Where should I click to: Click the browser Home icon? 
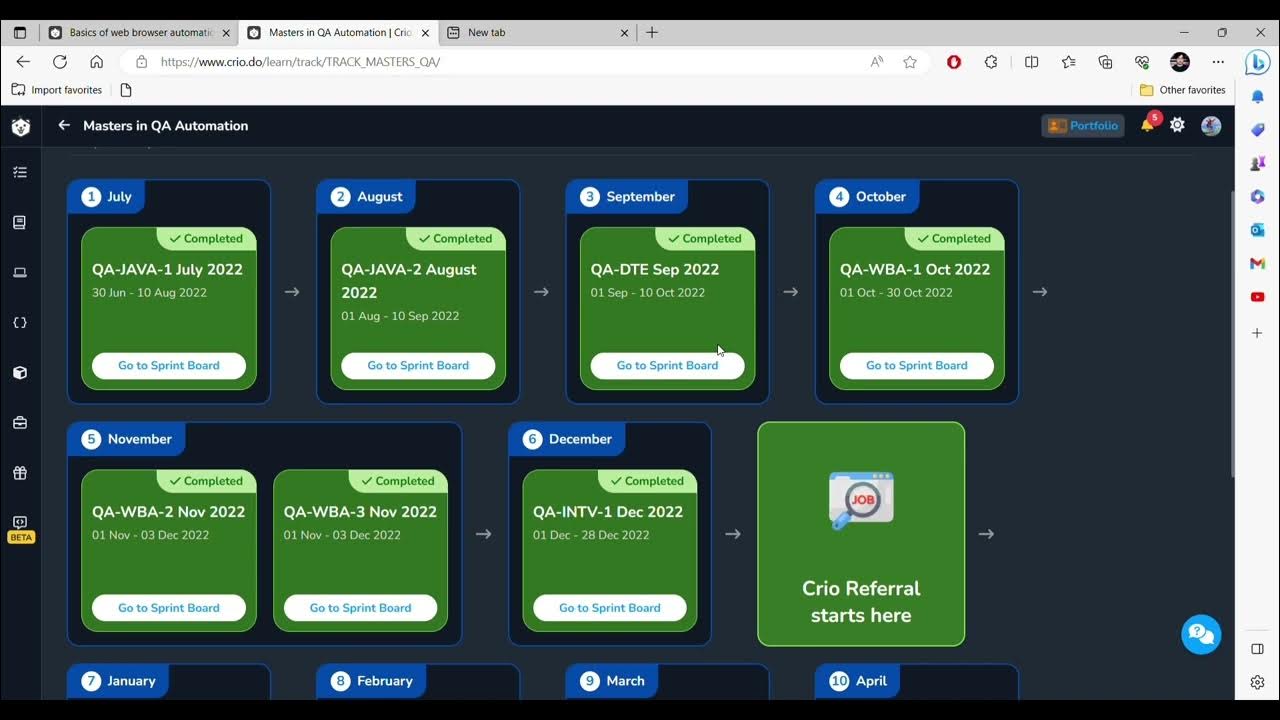pos(96,62)
